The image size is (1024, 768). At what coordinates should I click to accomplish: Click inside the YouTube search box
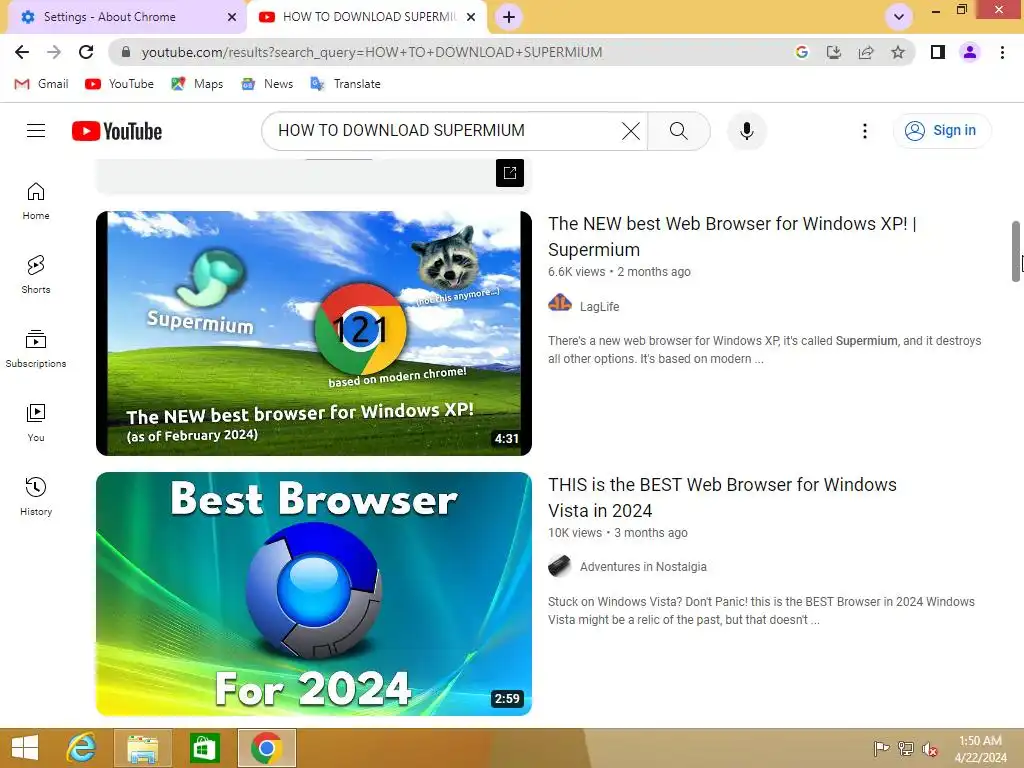point(444,131)
